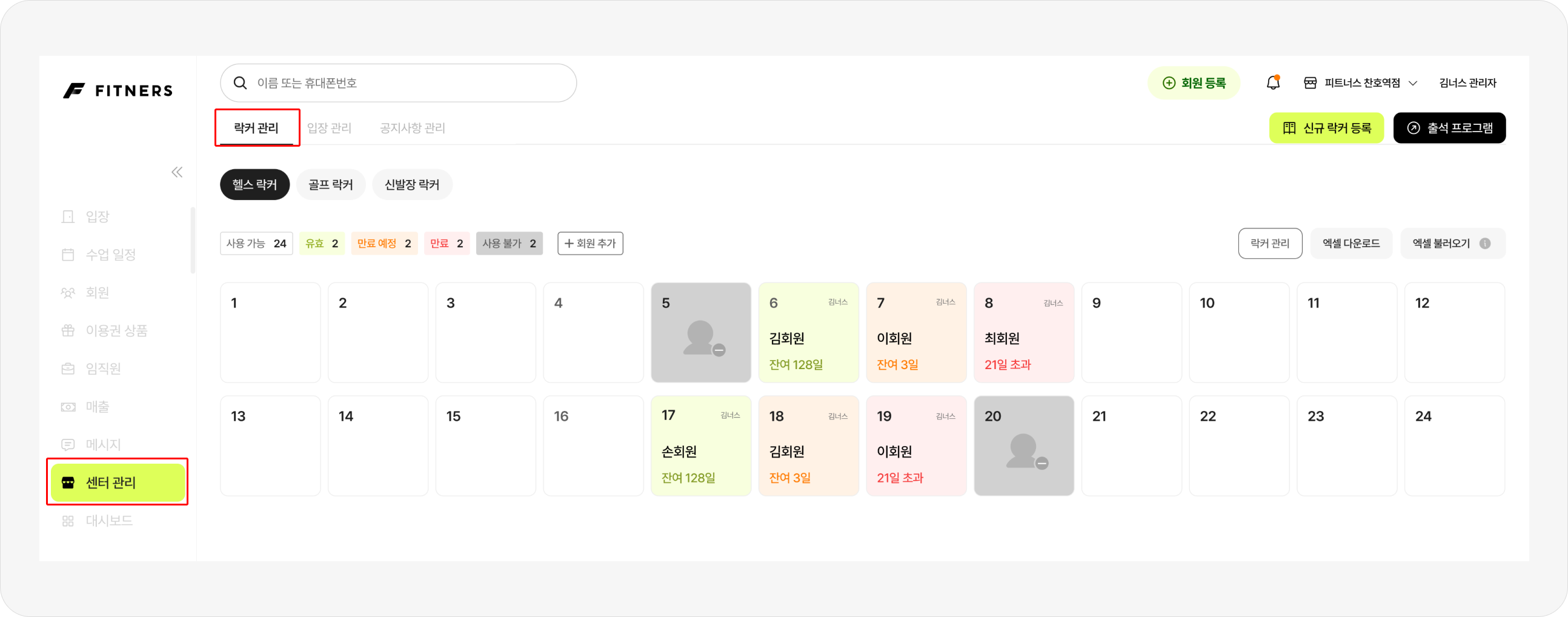
Task: Click the 회원 등록 button
Action: pos(1194,83)
